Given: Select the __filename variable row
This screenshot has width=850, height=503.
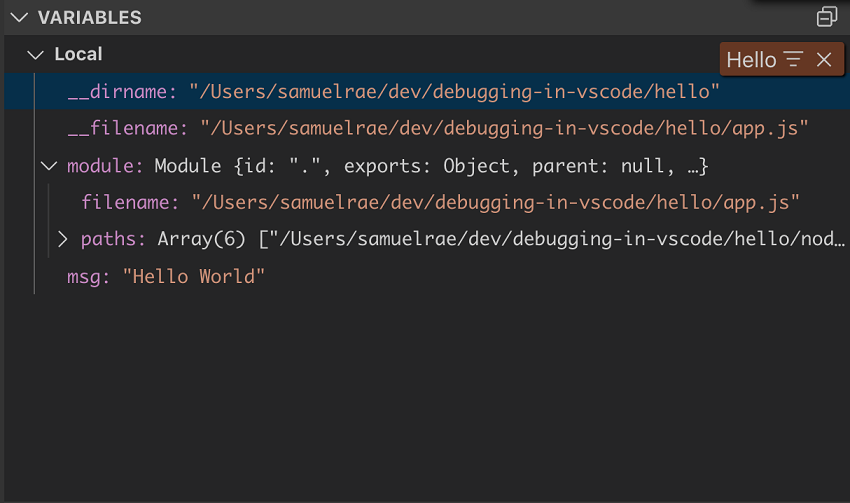Looking at the screenshot, I should point(427,128).
